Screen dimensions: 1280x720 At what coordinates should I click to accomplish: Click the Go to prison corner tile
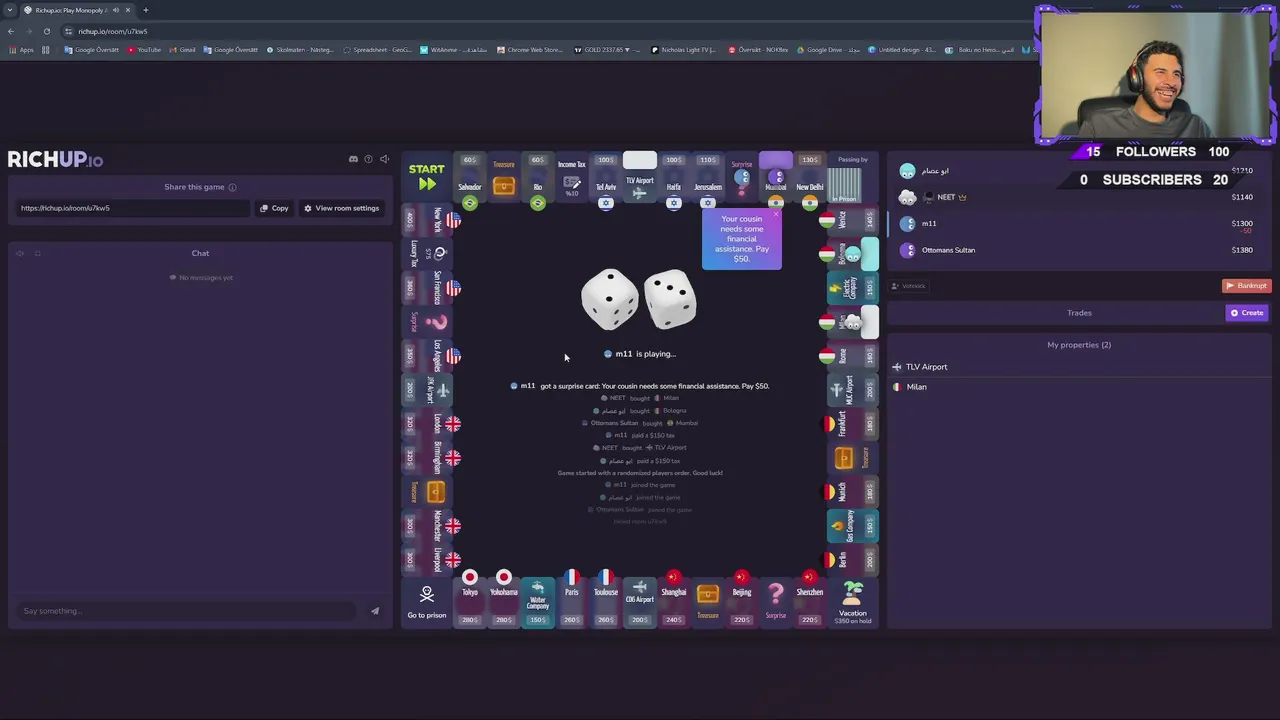[x=427, y=602]
